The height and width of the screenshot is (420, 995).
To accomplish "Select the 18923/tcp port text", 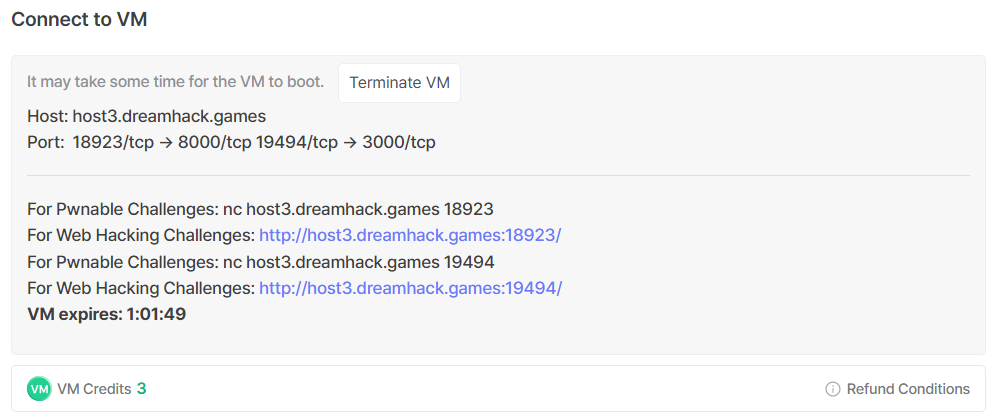I will 113,142.
